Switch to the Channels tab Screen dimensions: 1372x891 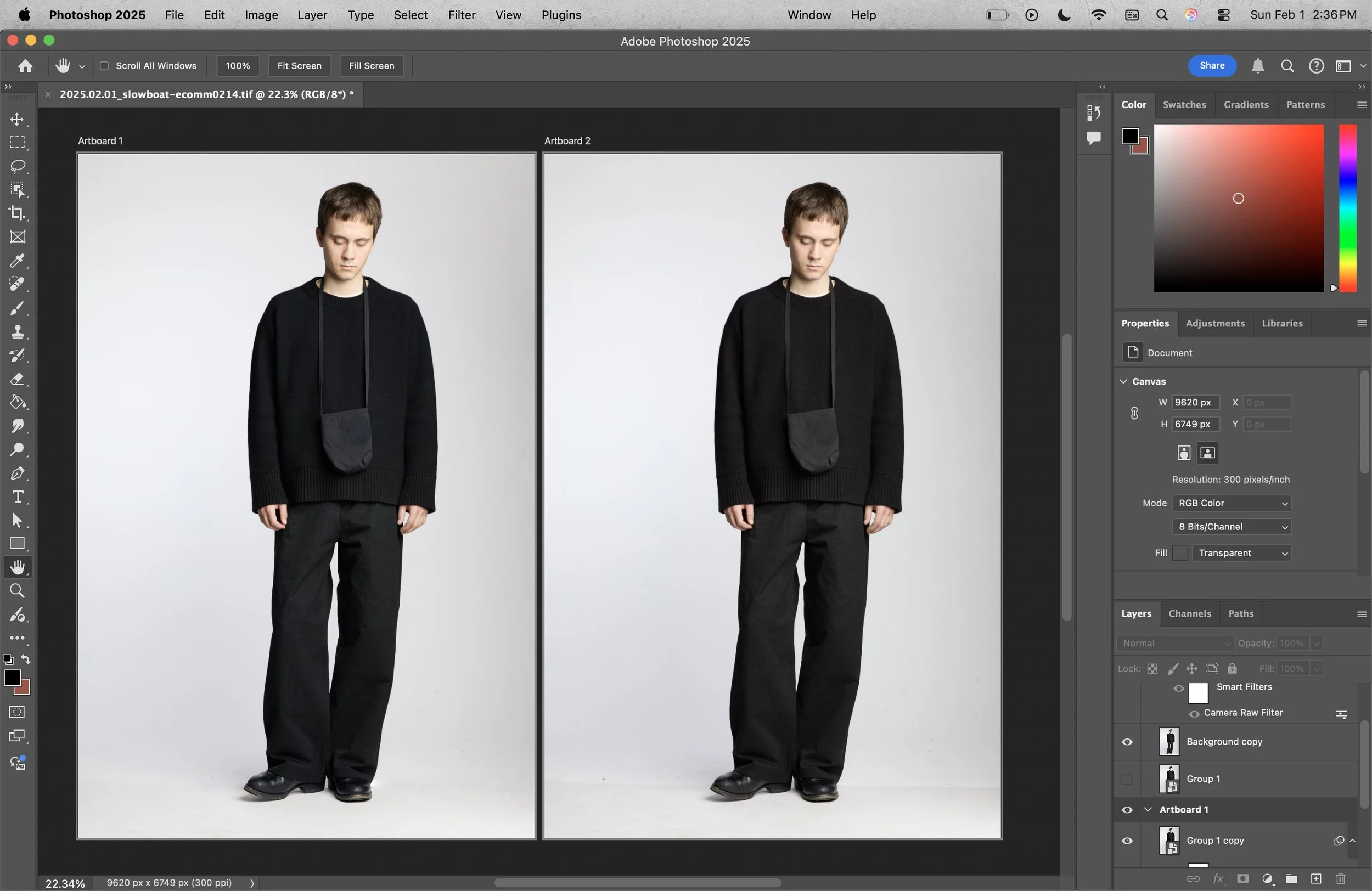(1189, 614)
